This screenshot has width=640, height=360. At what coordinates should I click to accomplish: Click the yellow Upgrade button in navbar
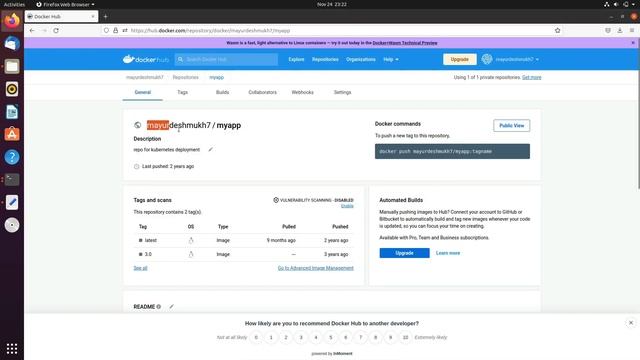(460, 60)
